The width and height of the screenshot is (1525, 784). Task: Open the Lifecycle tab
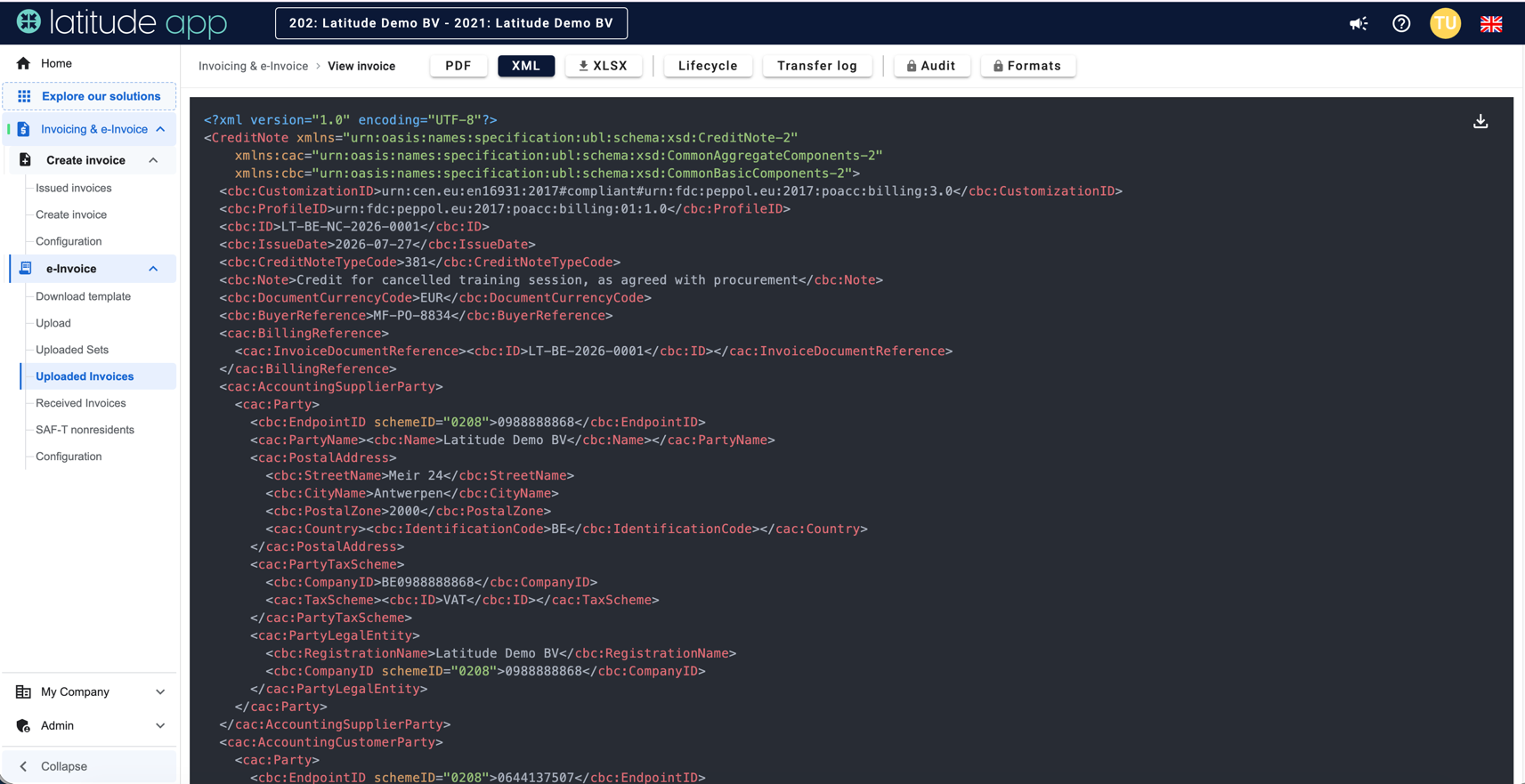tap(708, 66)
